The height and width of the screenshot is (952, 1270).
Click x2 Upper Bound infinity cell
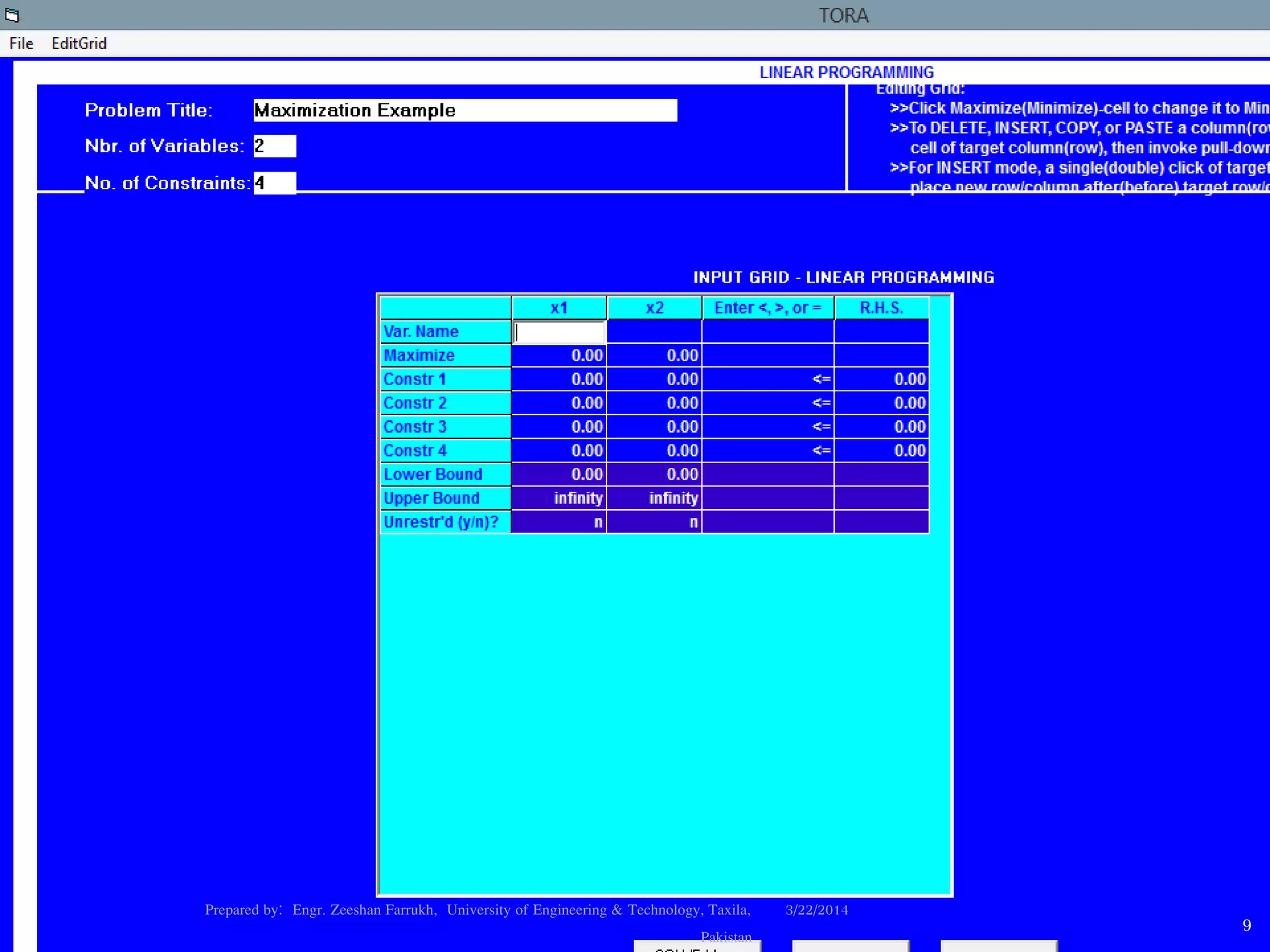654,498
